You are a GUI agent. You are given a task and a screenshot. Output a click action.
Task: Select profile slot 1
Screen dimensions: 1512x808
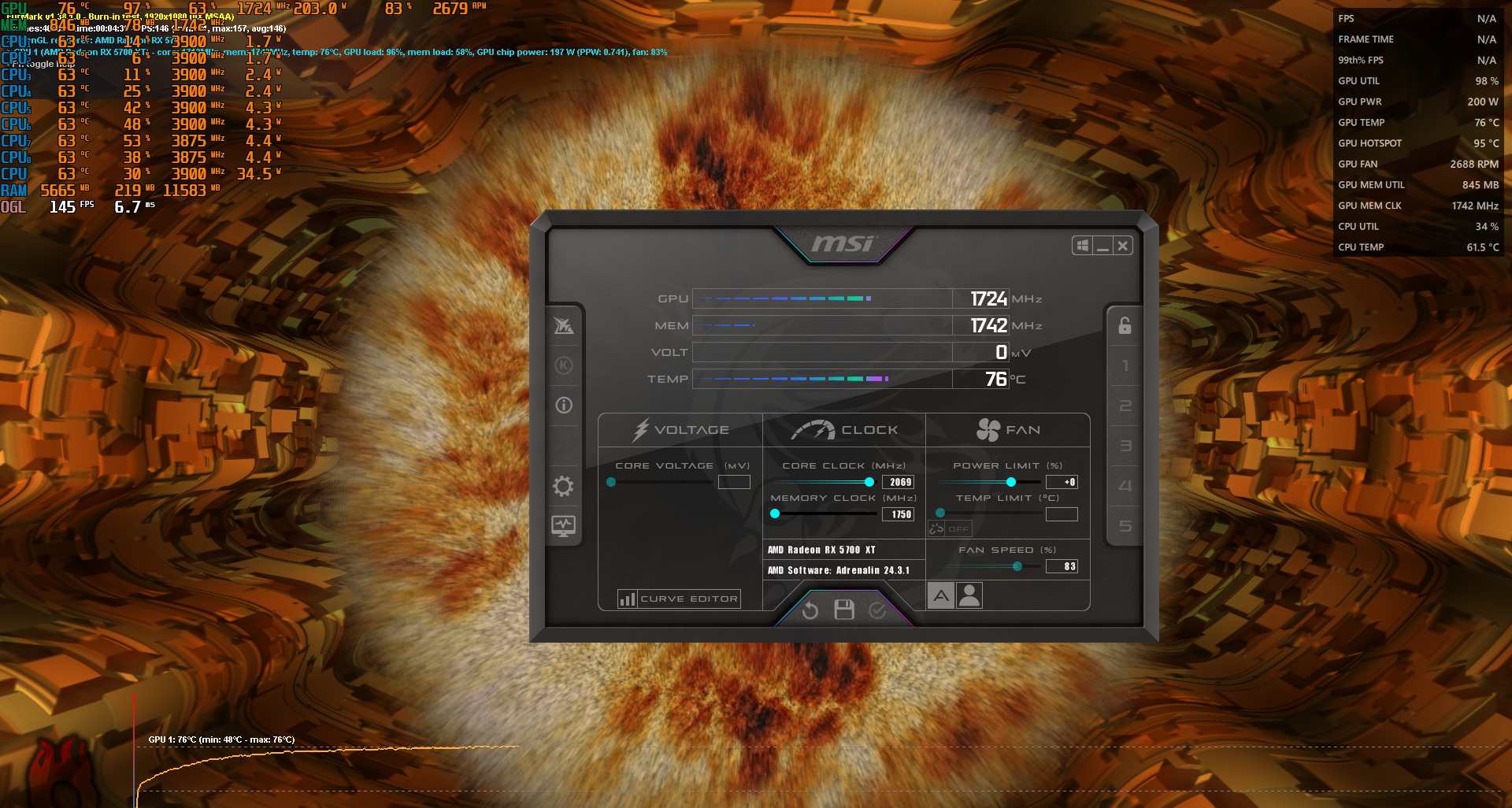1125,365
